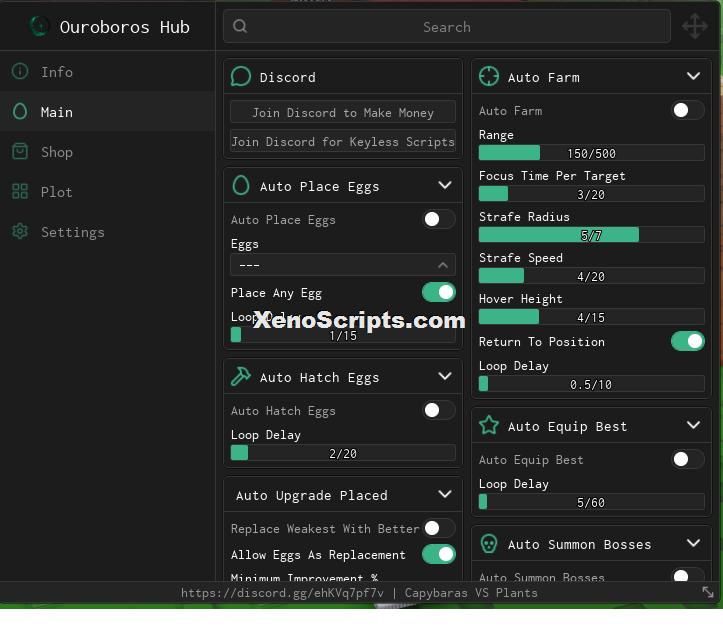The height and width of the screenshot is (639, 723).
Task: Click the resize handle icon at bottom right
Action: coord(708,592)
